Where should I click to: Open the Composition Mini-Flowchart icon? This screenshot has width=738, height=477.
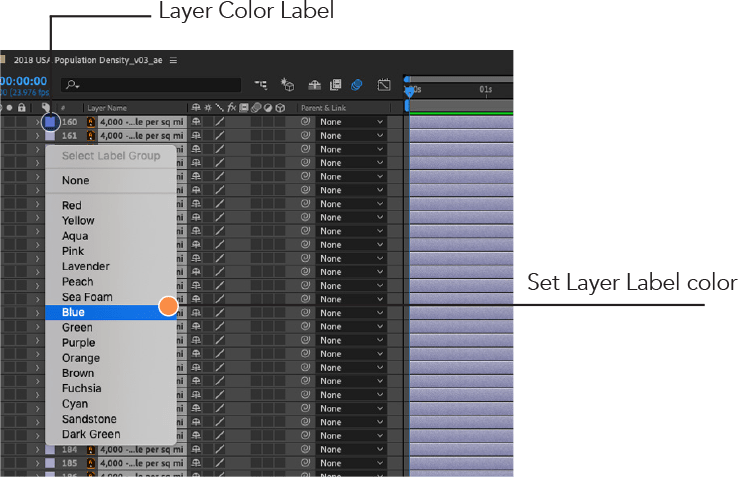pyautogui.click(x=261, y=85)
